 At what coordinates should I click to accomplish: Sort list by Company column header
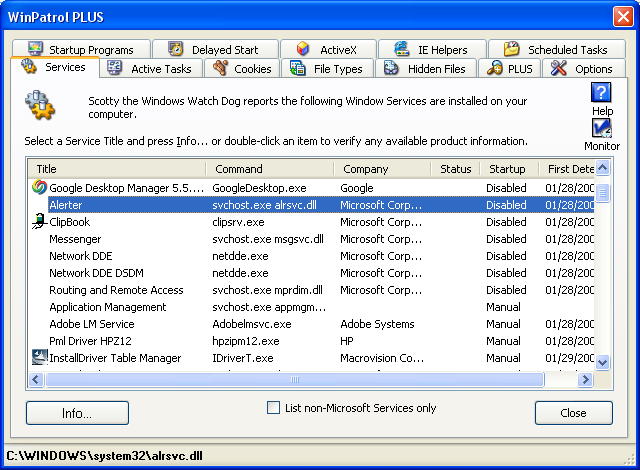tap(382, 169)
